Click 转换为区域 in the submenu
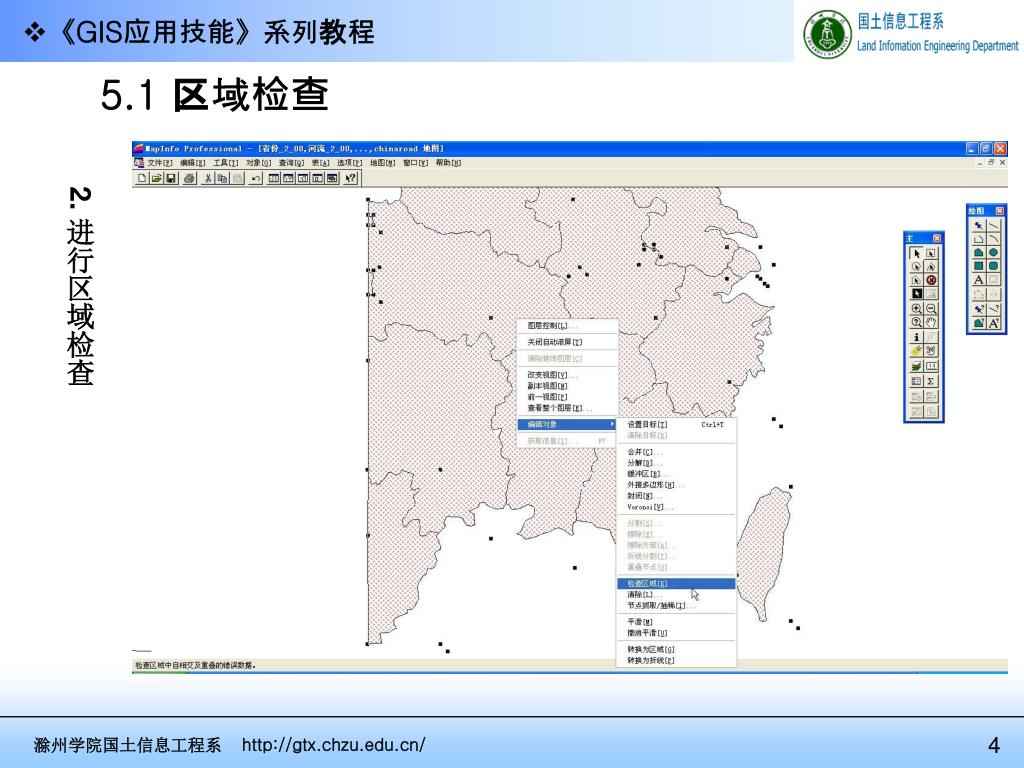 click(677, 649)
